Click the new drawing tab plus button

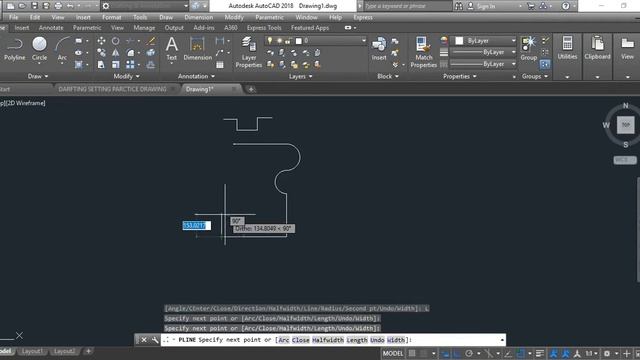point(251,89)
